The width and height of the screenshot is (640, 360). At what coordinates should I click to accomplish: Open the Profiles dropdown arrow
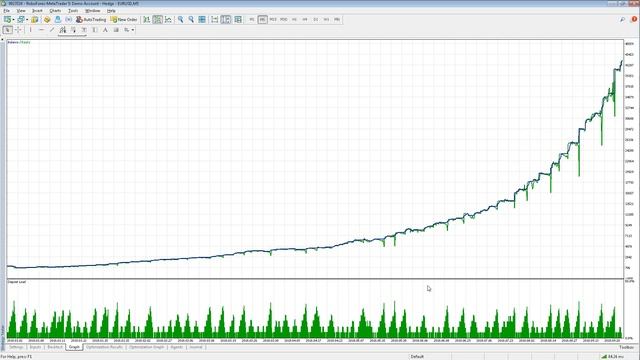click(x=27, y=20)
